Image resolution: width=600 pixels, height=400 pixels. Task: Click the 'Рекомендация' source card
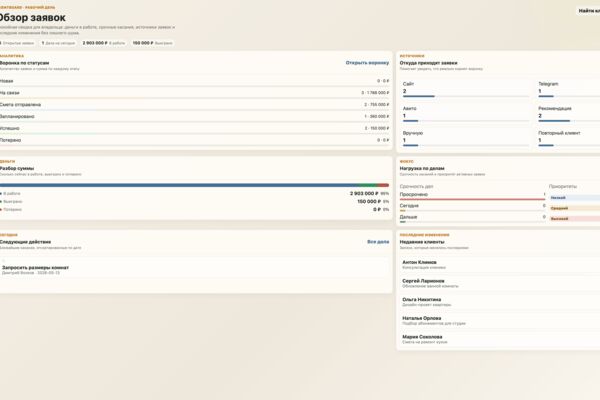click(569, 114)
